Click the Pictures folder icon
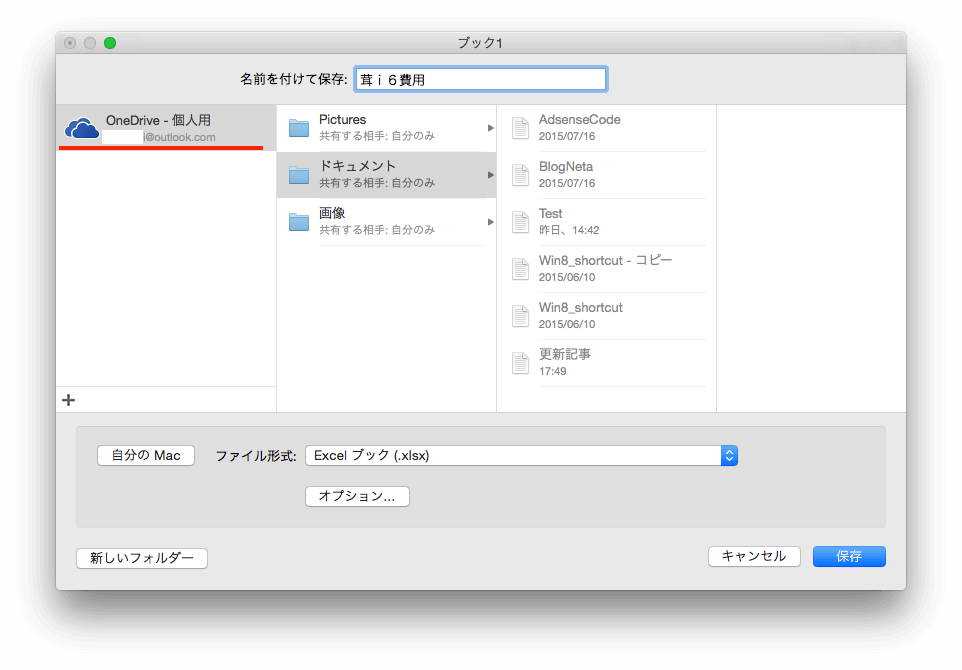This screenshot has width=962, height=670. pos(299,128)
